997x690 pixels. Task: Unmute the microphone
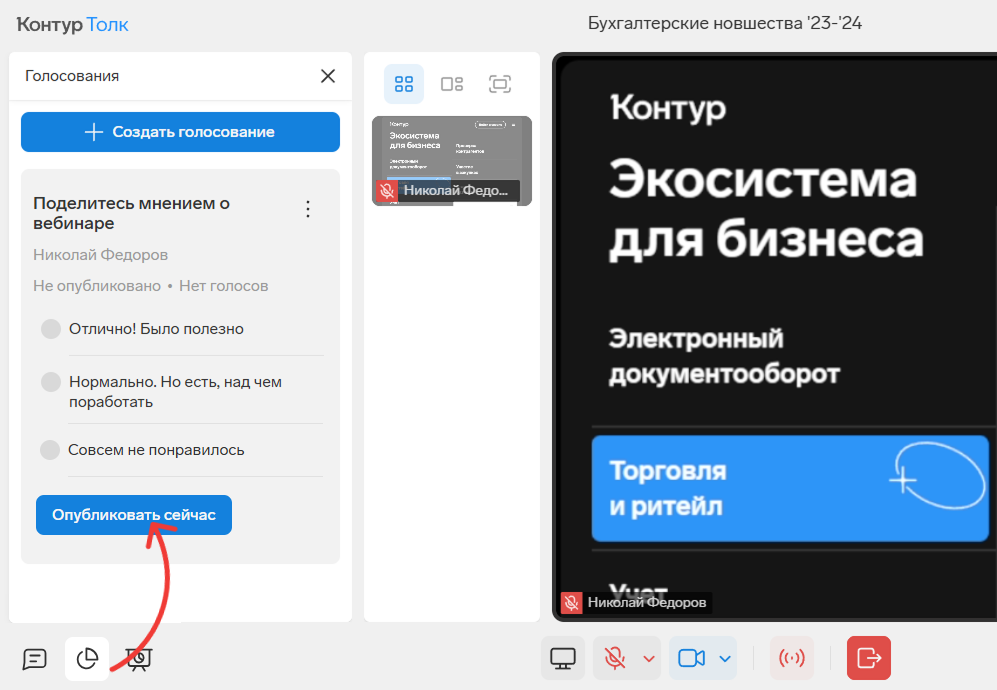pyautogui.click(x=615, y=658)
